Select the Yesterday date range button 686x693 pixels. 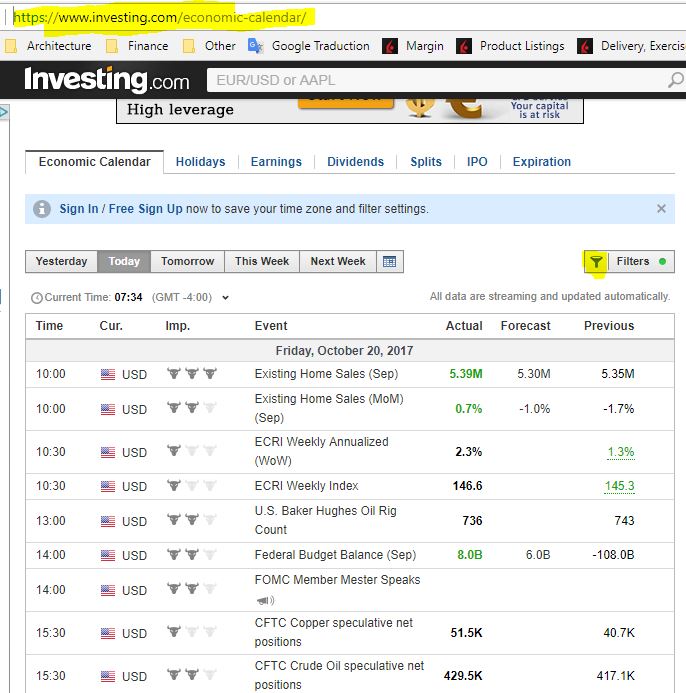pyautogui.click(x=61, y=262)
